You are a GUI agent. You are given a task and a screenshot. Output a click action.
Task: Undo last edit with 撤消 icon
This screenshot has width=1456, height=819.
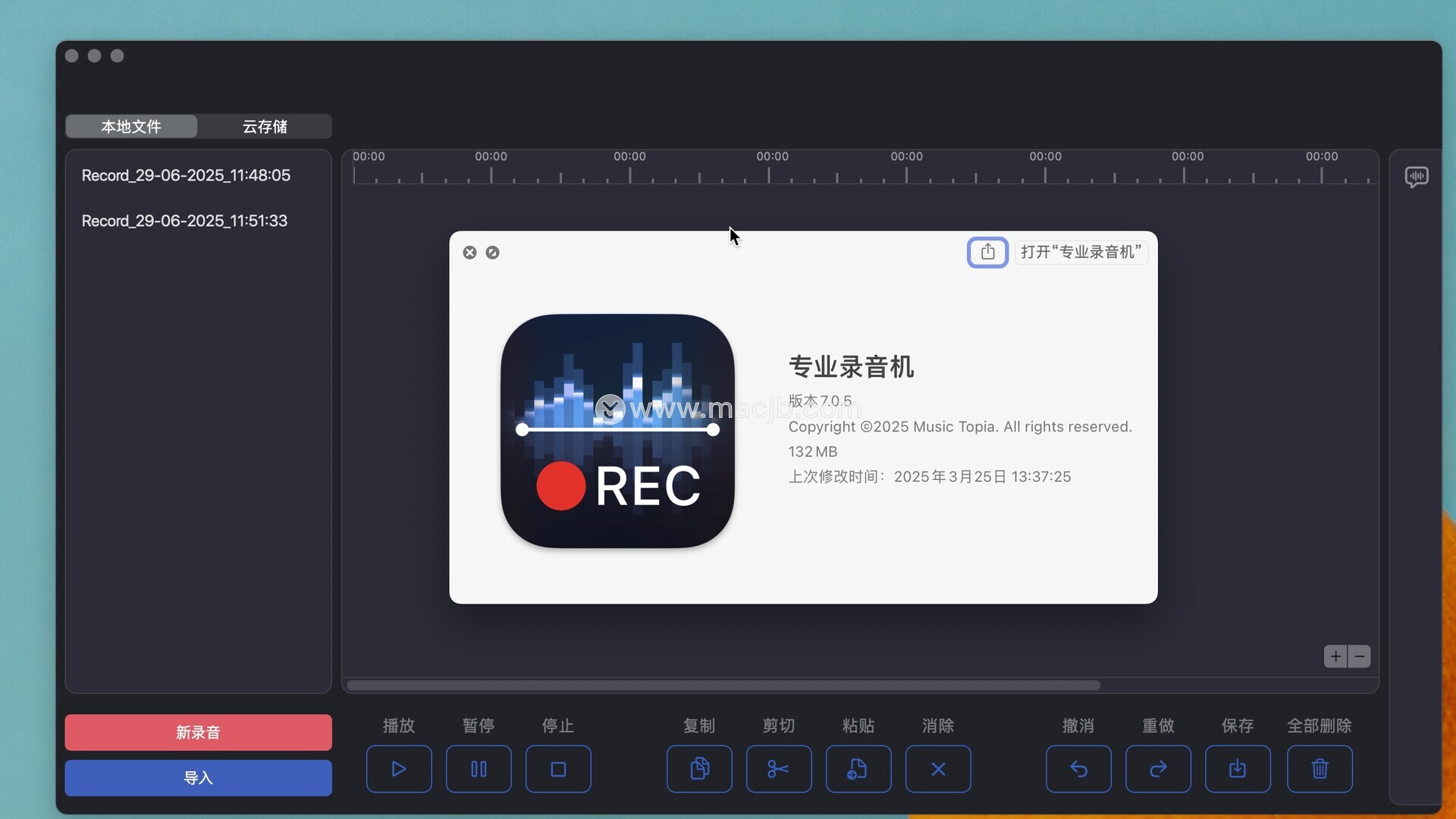(1078, 769)
